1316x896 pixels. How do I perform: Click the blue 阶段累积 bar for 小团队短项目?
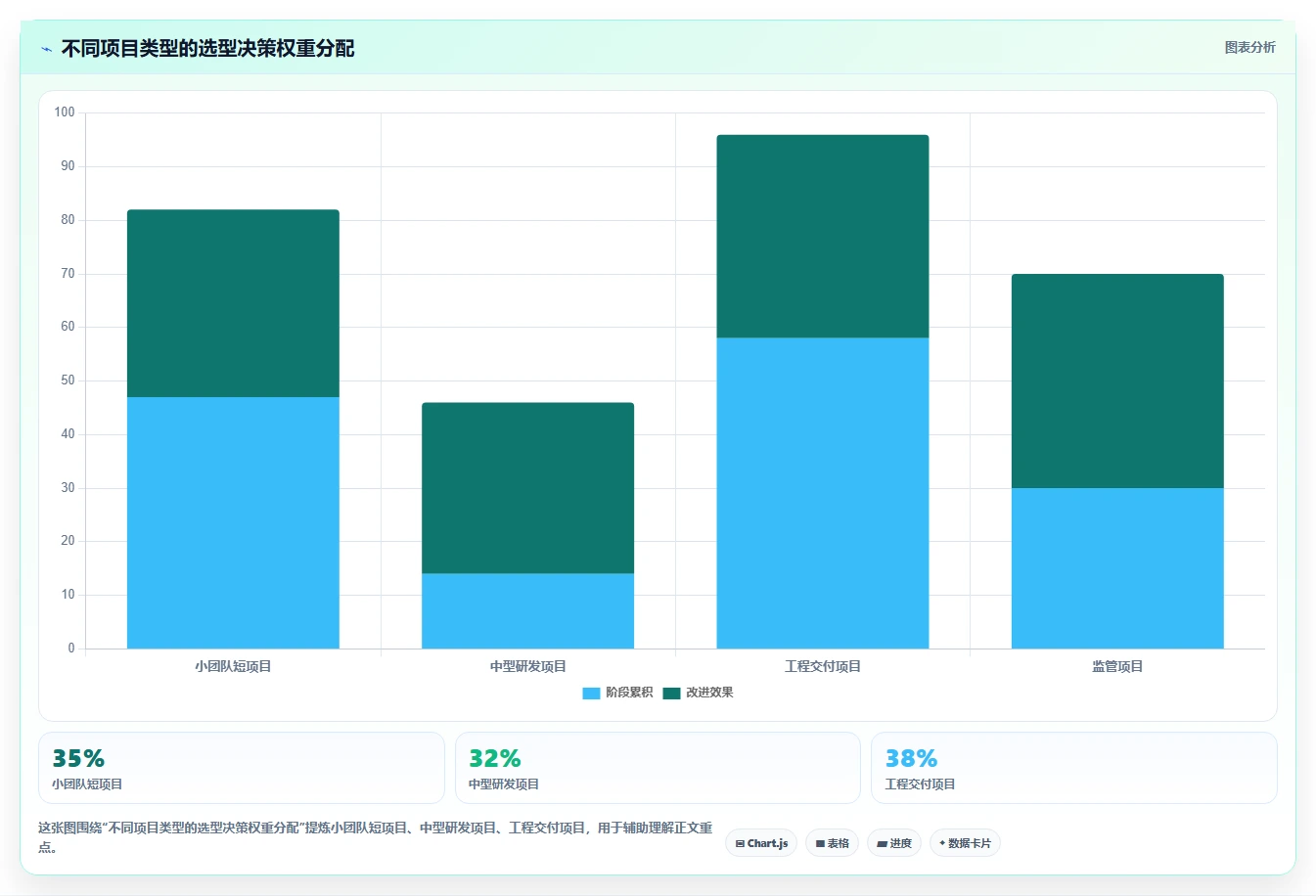(233, 522)
